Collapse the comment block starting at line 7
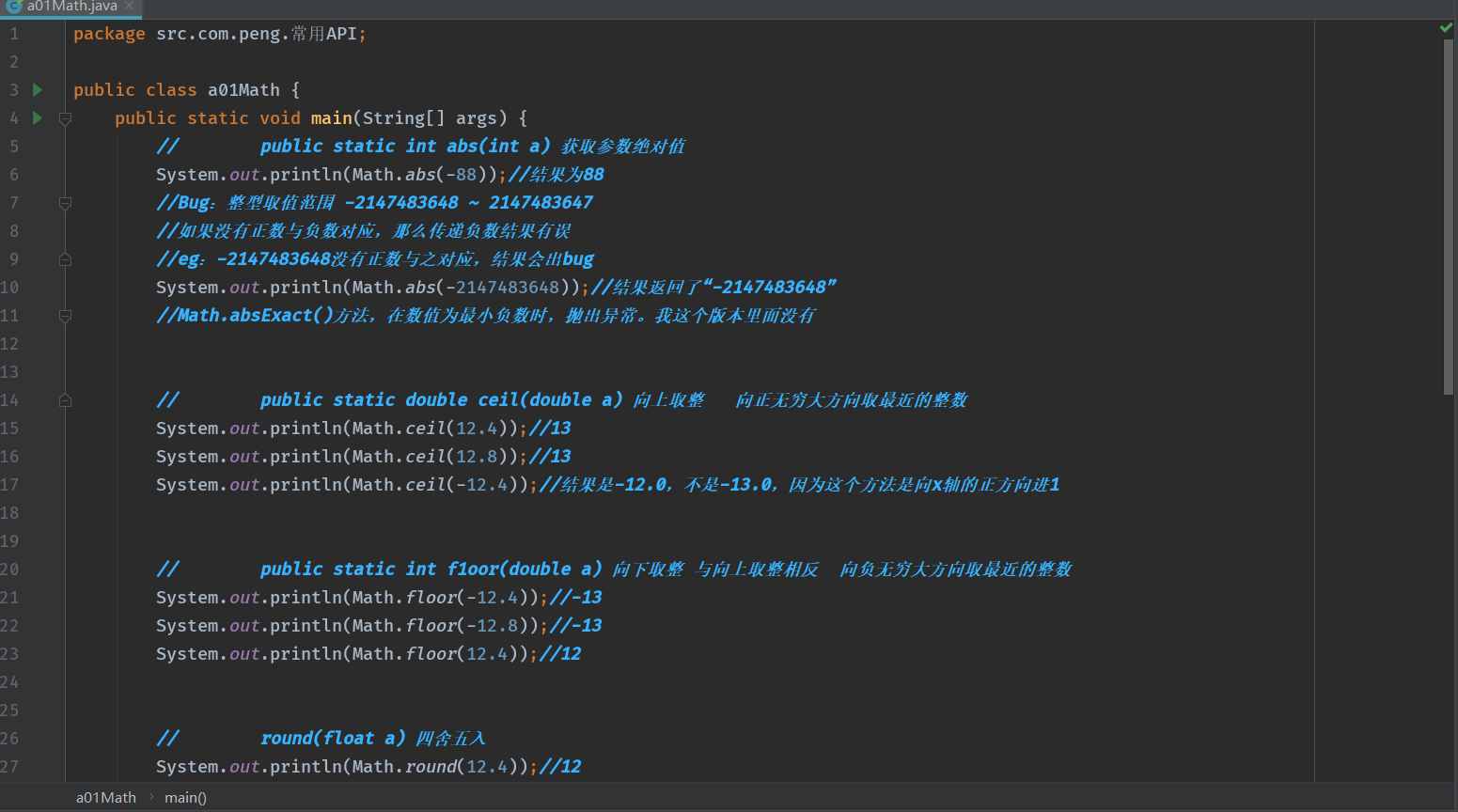This screenshot has width=1458, height=812. pos(65,203)
